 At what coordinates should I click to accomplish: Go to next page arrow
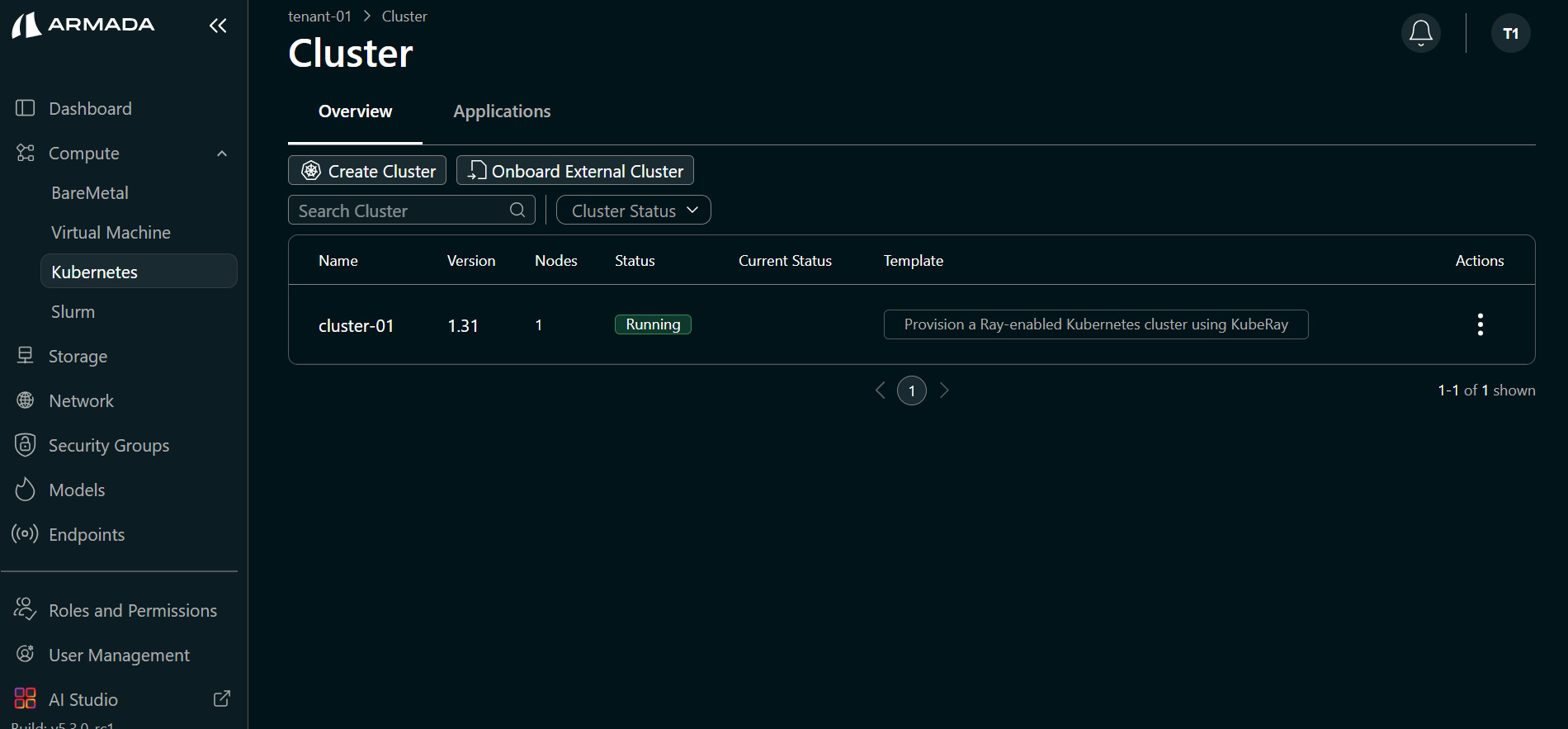(x=945, y=390)
